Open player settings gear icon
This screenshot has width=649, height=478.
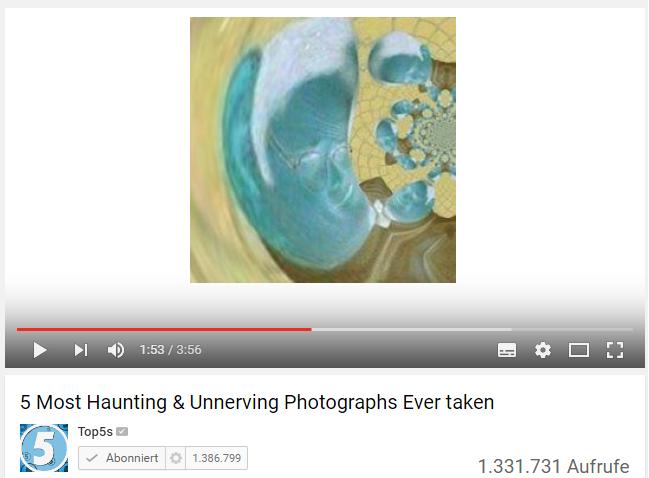point(543,350)
